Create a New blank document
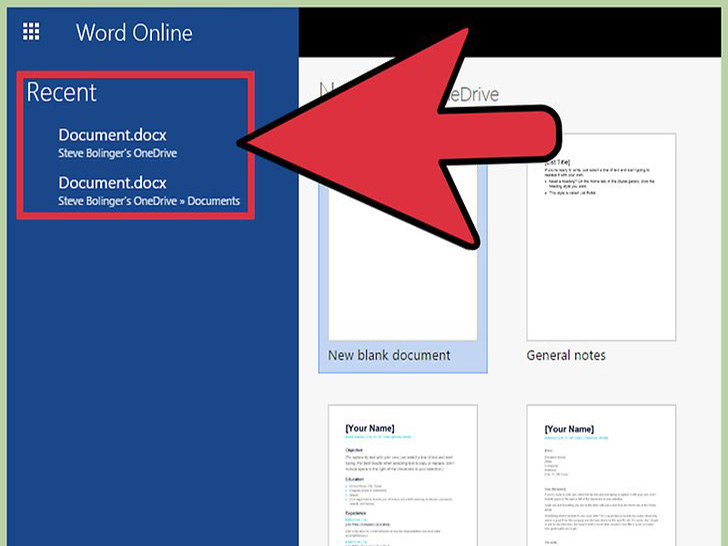The image size is (728, 546). [403, 253]
